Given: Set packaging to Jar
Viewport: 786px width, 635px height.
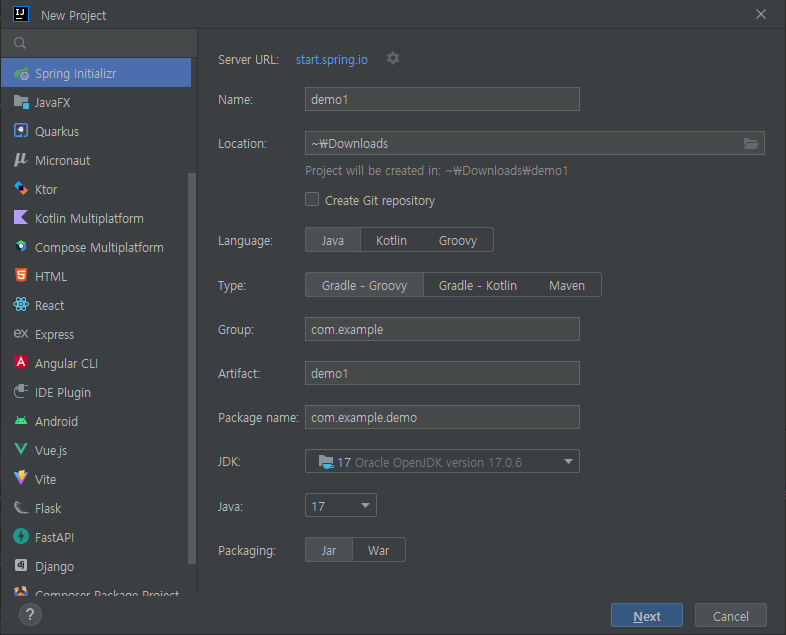Looking at the screenshot, I should [329, 550].
